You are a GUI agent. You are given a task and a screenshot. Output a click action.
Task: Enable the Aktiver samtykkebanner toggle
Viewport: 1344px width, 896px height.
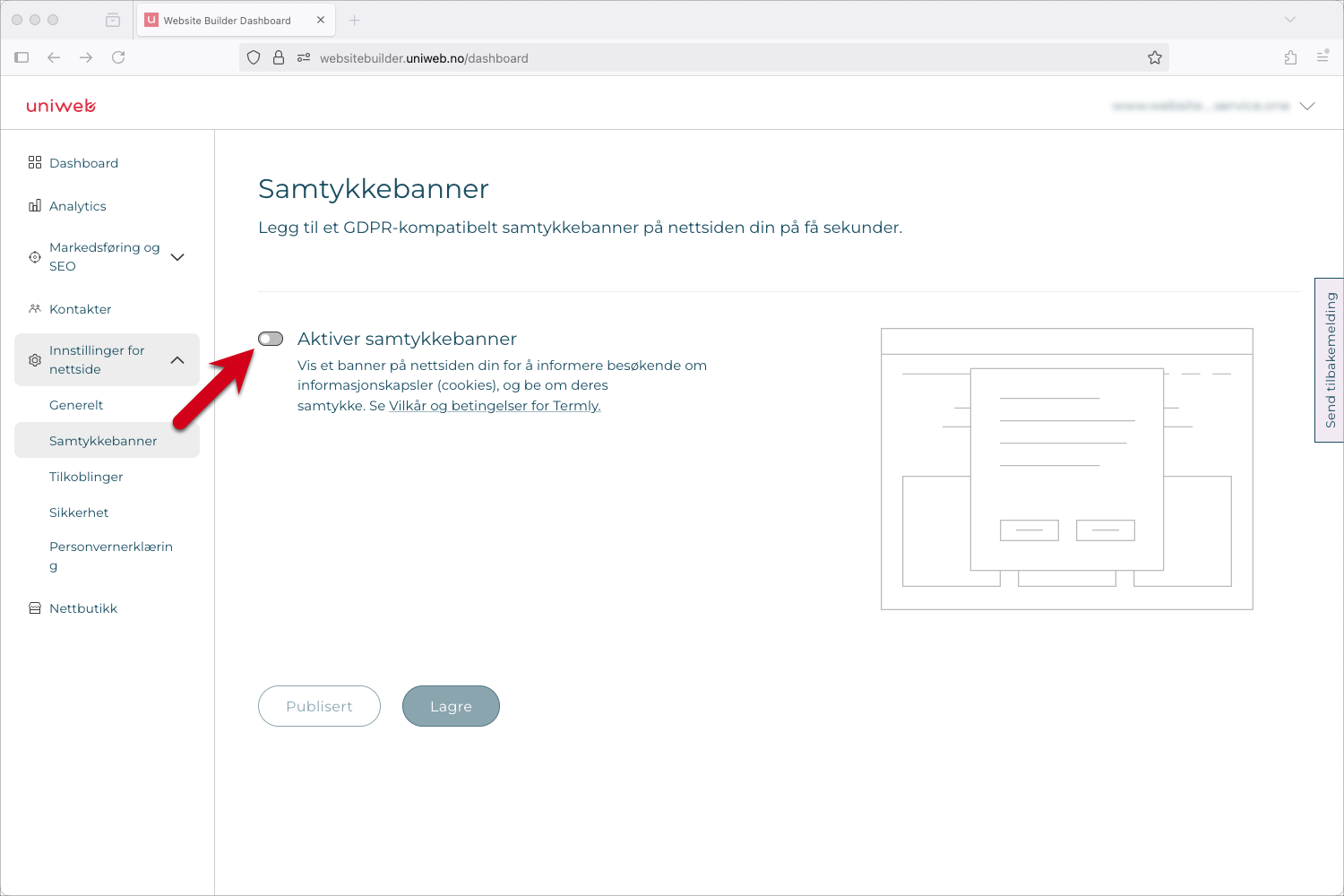271,339
